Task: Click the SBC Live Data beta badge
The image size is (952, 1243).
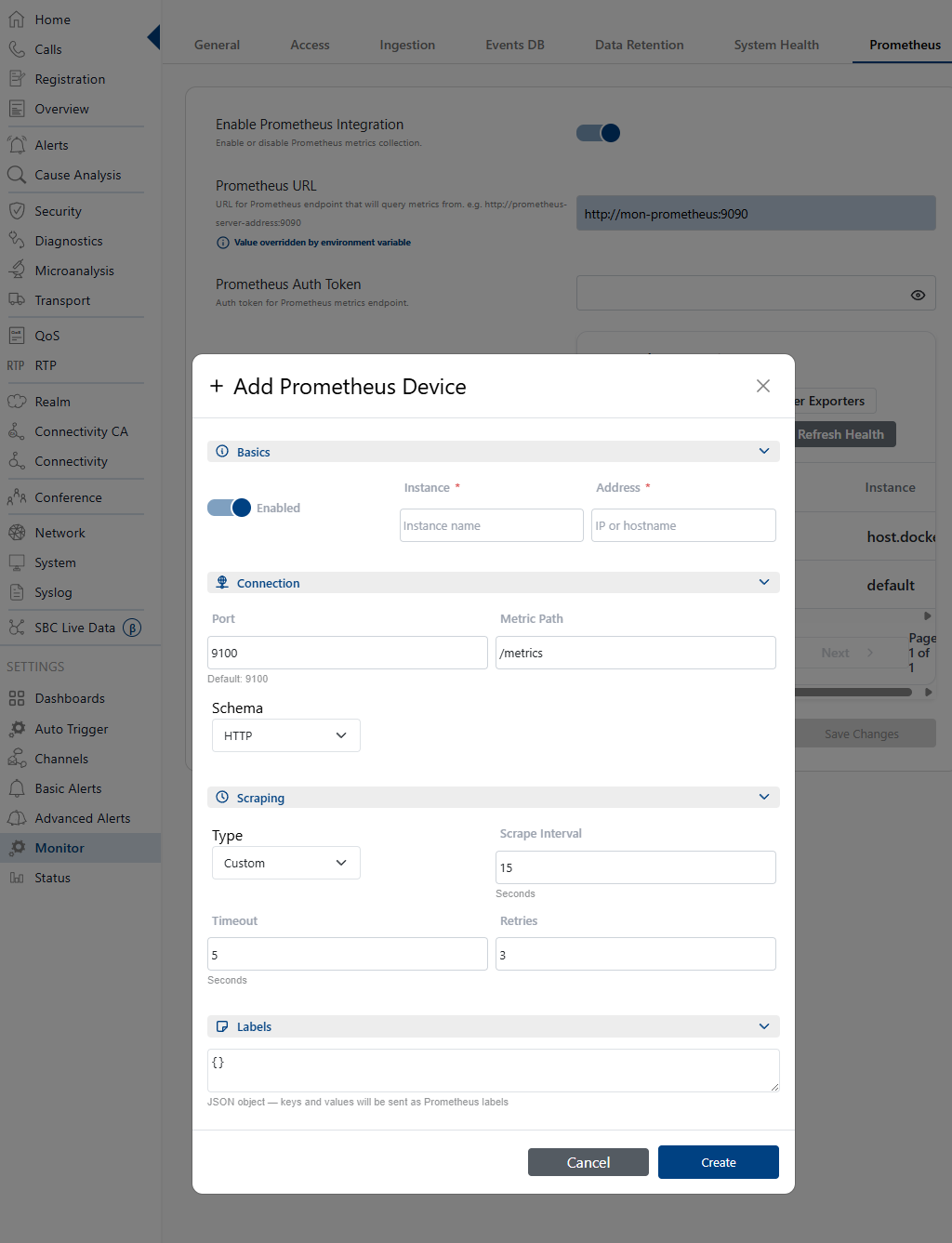Action: pos(132,628)
